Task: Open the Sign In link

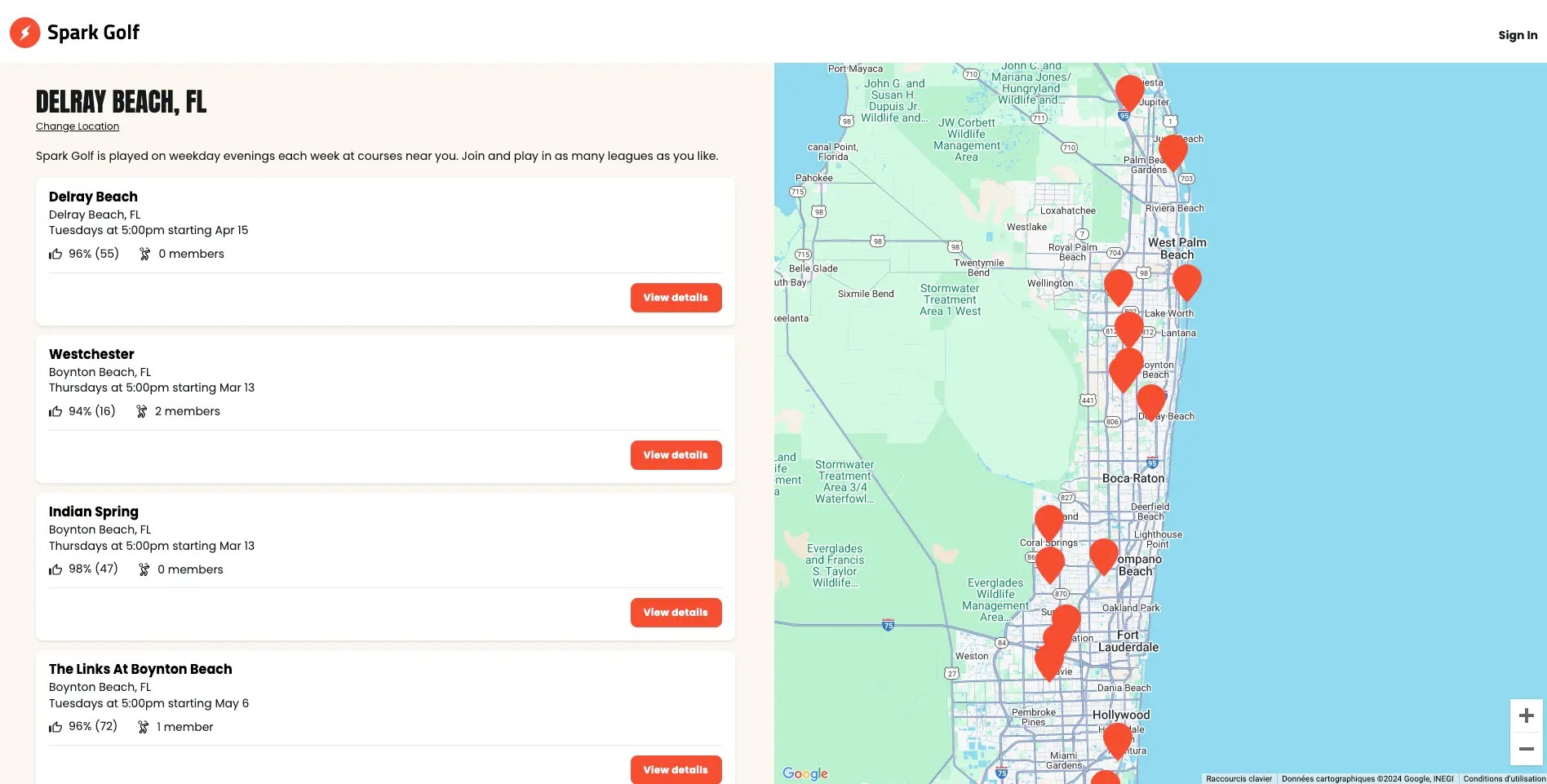Action: [x=1518, y=35]
